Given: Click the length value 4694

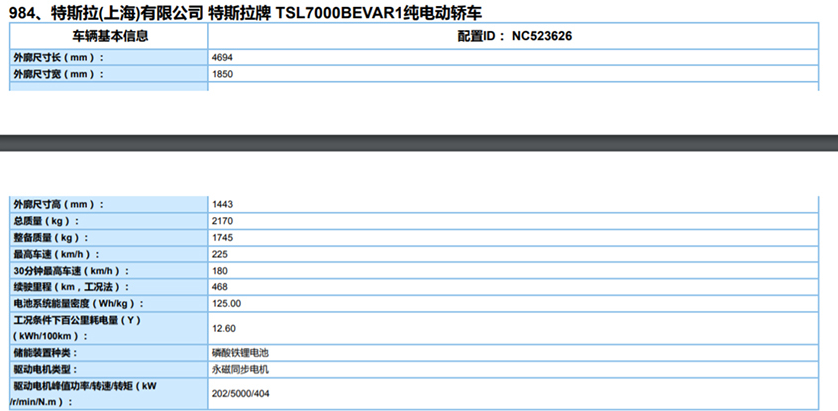Looking at the screenshot, I should tap(222, 58).
